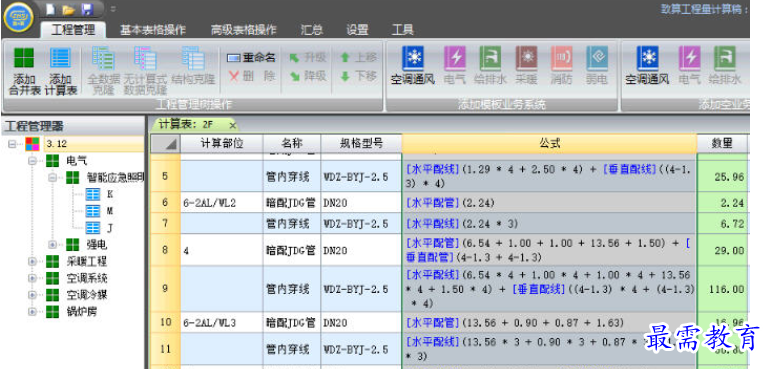Image resolution: width=768 pixels, height=369 pixels.
Task: Click 添加合并表 ribbon icon
Action: click(x=24, y=71)
